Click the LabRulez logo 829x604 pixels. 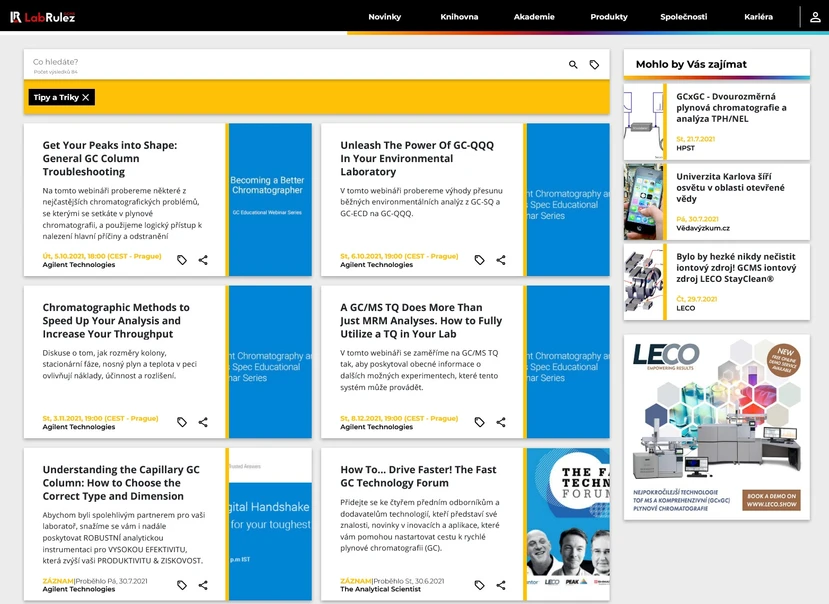point(42,17)
